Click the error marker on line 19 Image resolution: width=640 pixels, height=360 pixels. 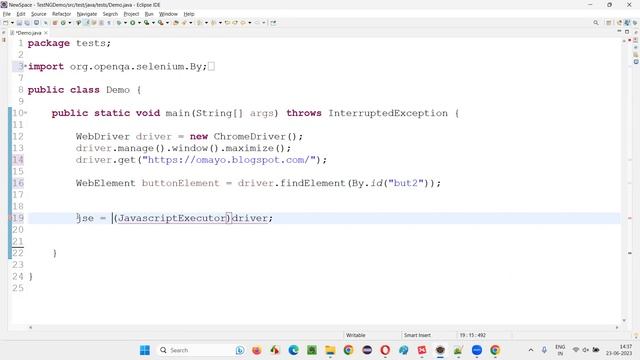[x=10, y=218]
